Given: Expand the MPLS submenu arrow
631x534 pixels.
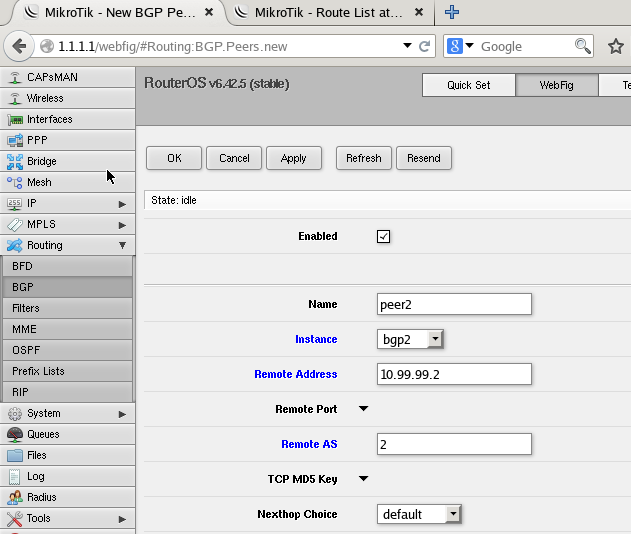Looking at the screenshot, I should [x=122, y=225].
